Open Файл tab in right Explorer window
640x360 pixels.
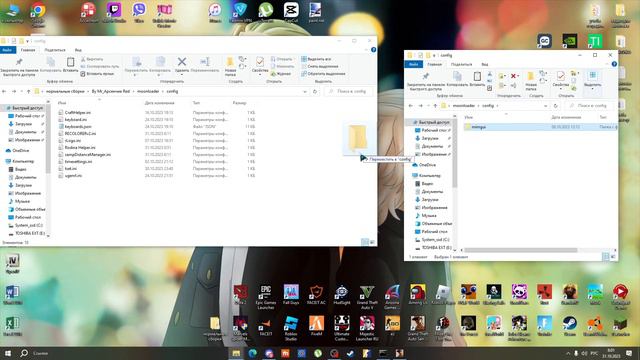click(413, 64)
